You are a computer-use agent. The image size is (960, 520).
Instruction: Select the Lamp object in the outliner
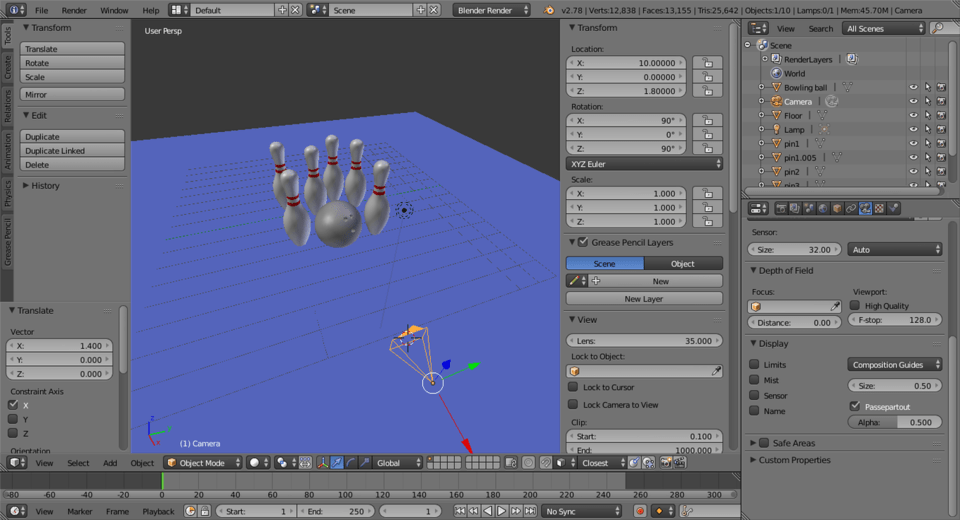[793, 130]
